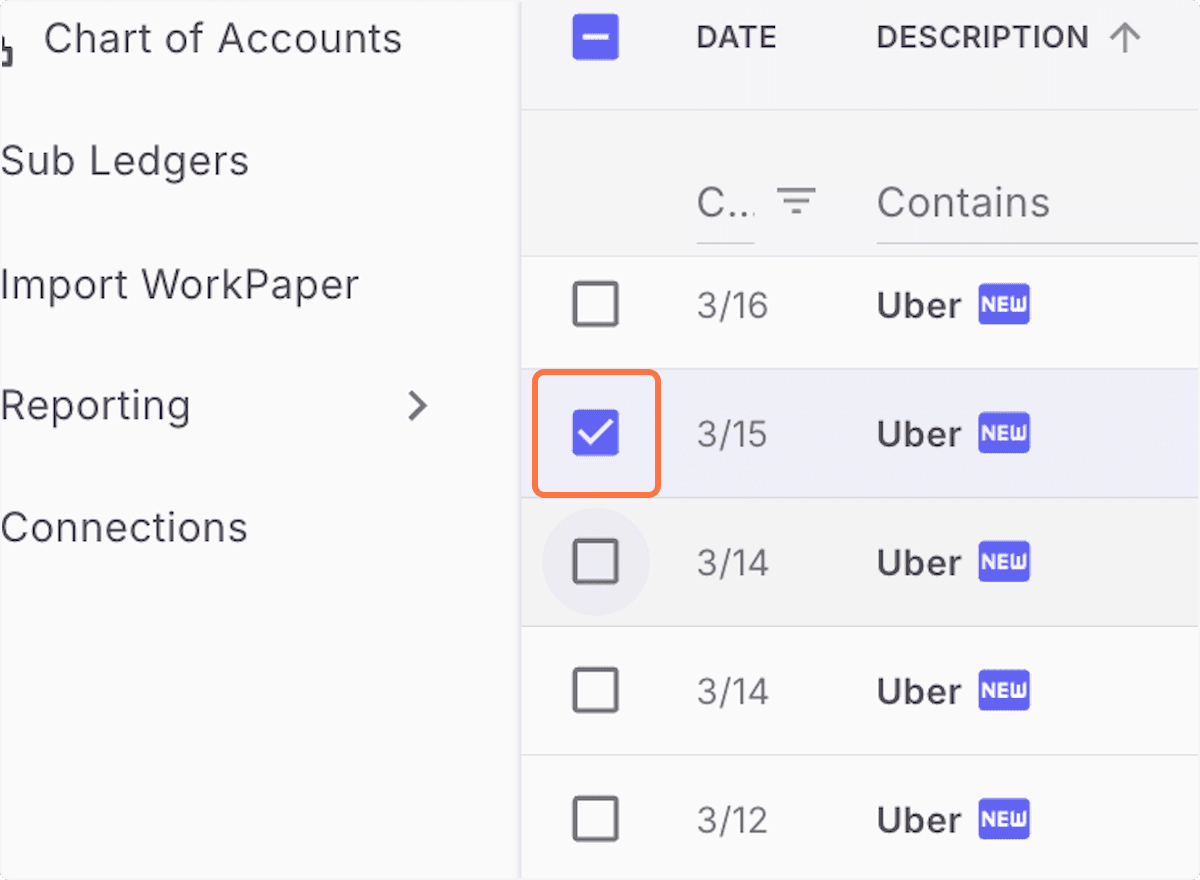Open the Connections page
The image size is (1200, 880).
(x=125, y=527)
